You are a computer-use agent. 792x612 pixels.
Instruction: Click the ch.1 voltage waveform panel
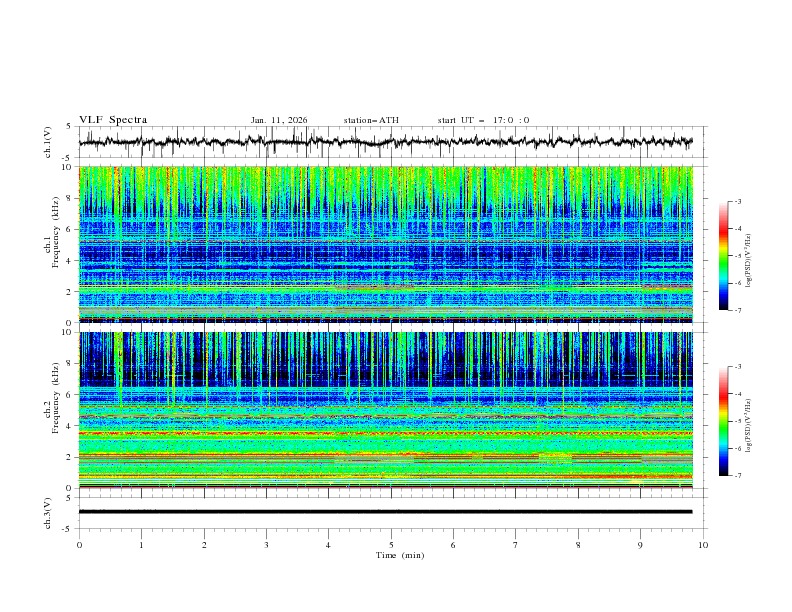coord(390,142)
